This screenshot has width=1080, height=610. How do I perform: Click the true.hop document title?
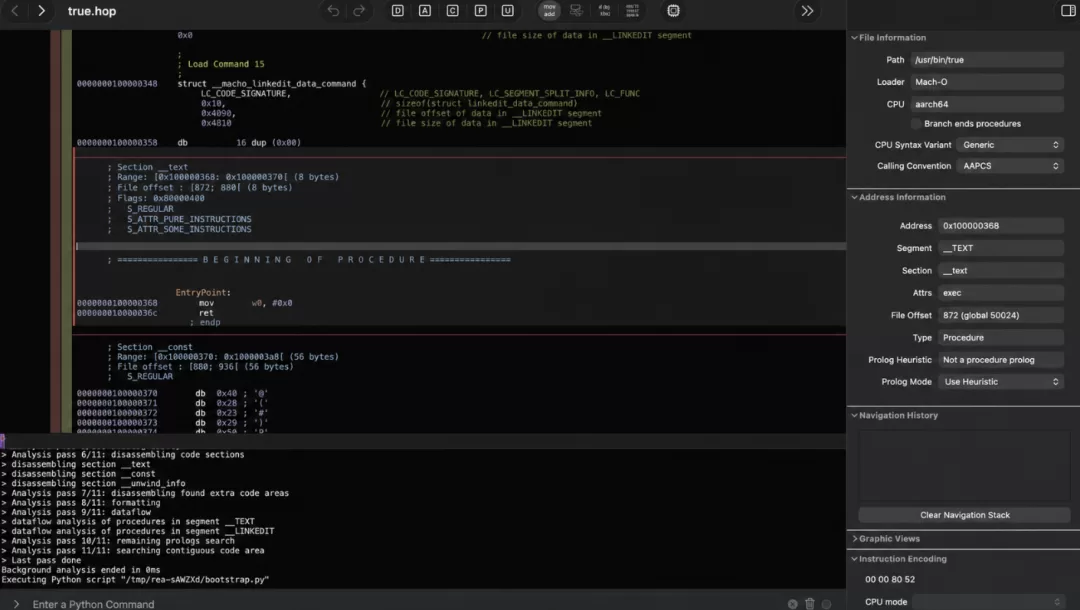click(92, 11)
